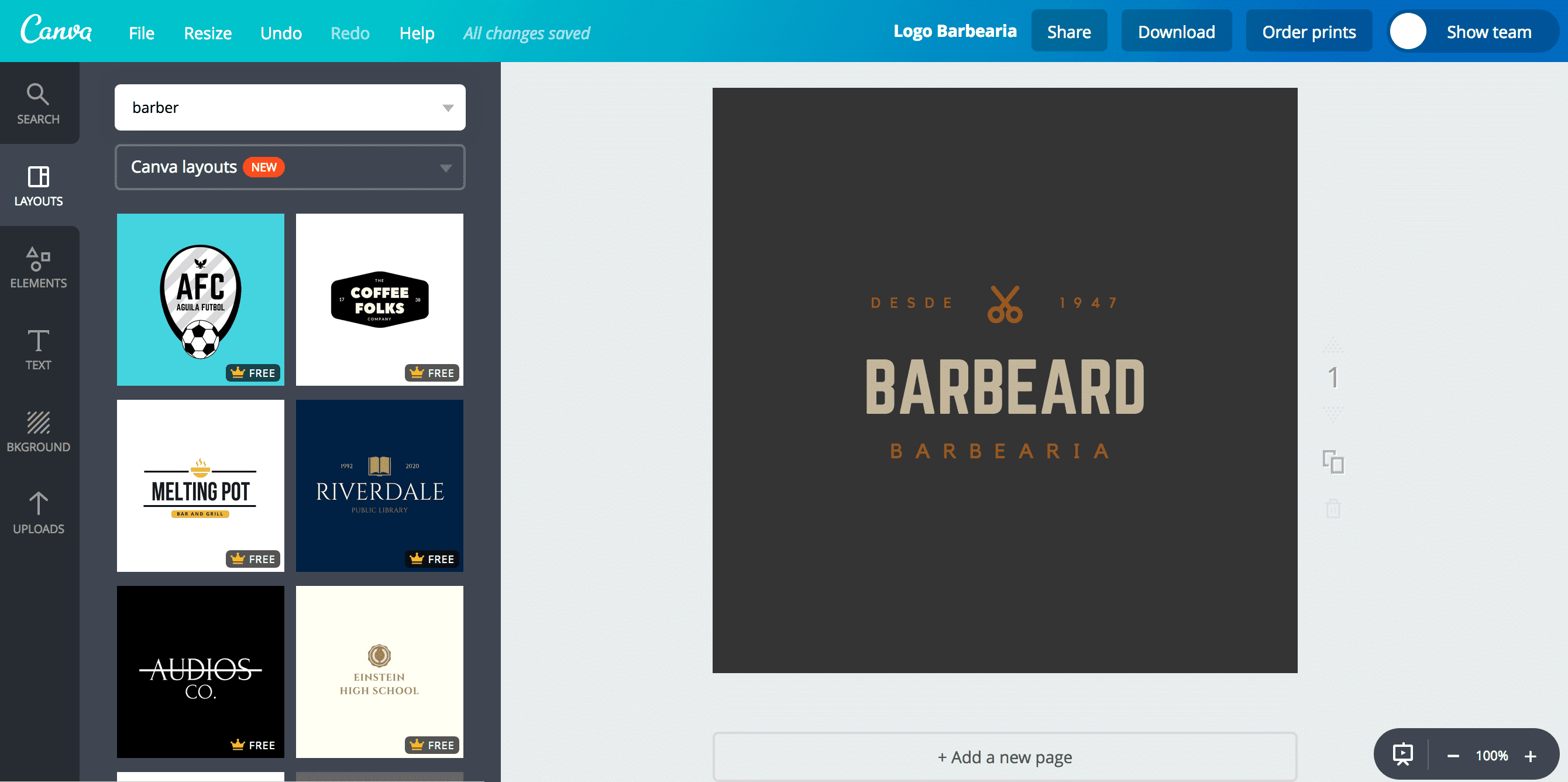Choose the Einstein High School layout
The width and height of the screenshot is (1568, 782).
click(379, 672)
